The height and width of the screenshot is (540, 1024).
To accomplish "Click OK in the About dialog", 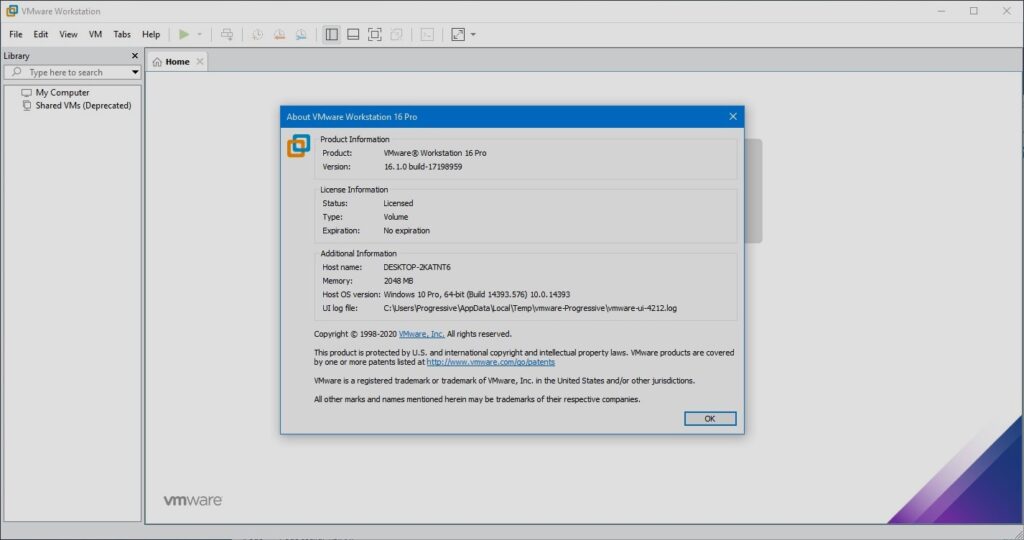I will [x=710, y=419].
